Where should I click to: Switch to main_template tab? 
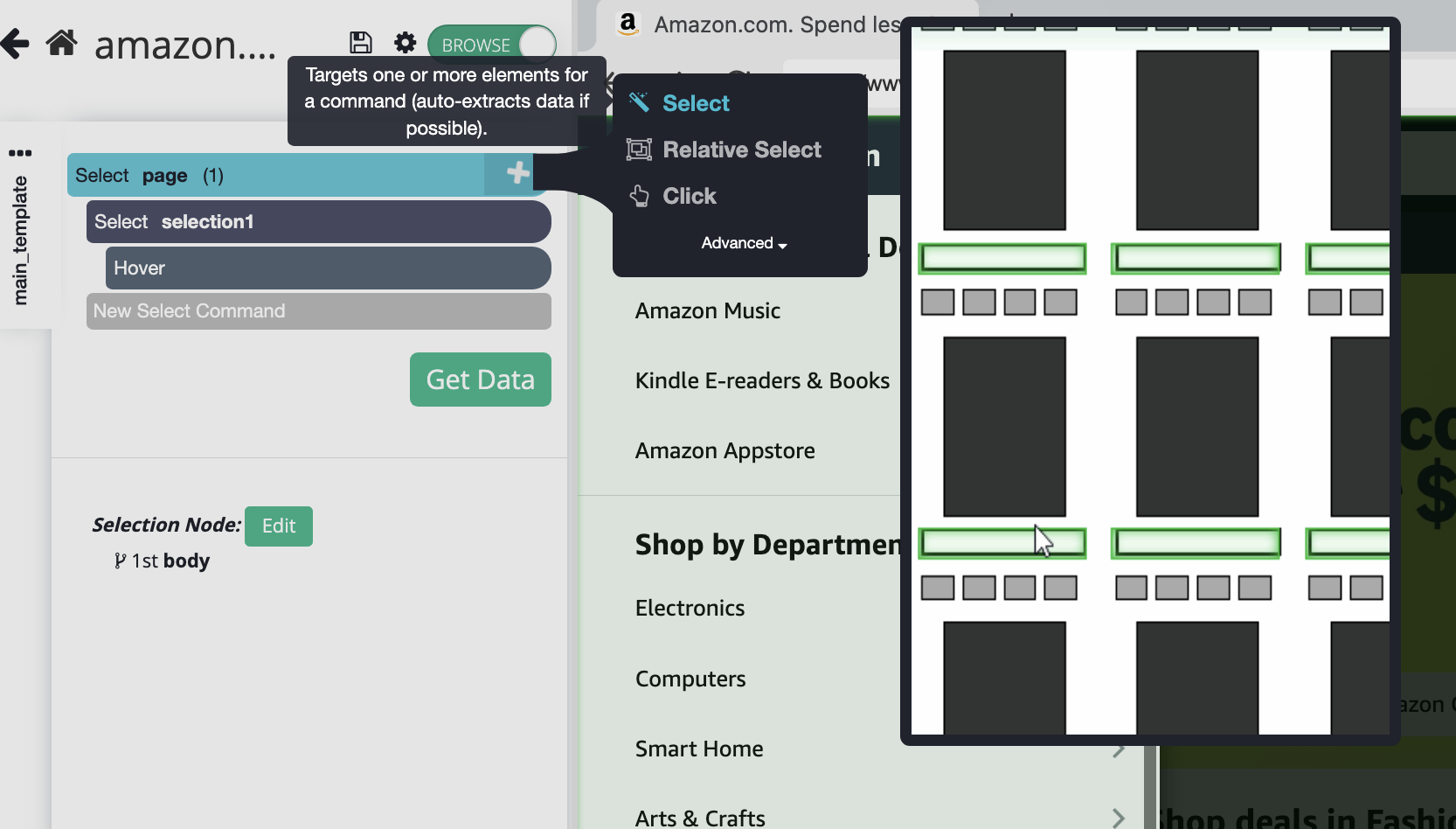point(20,240)
